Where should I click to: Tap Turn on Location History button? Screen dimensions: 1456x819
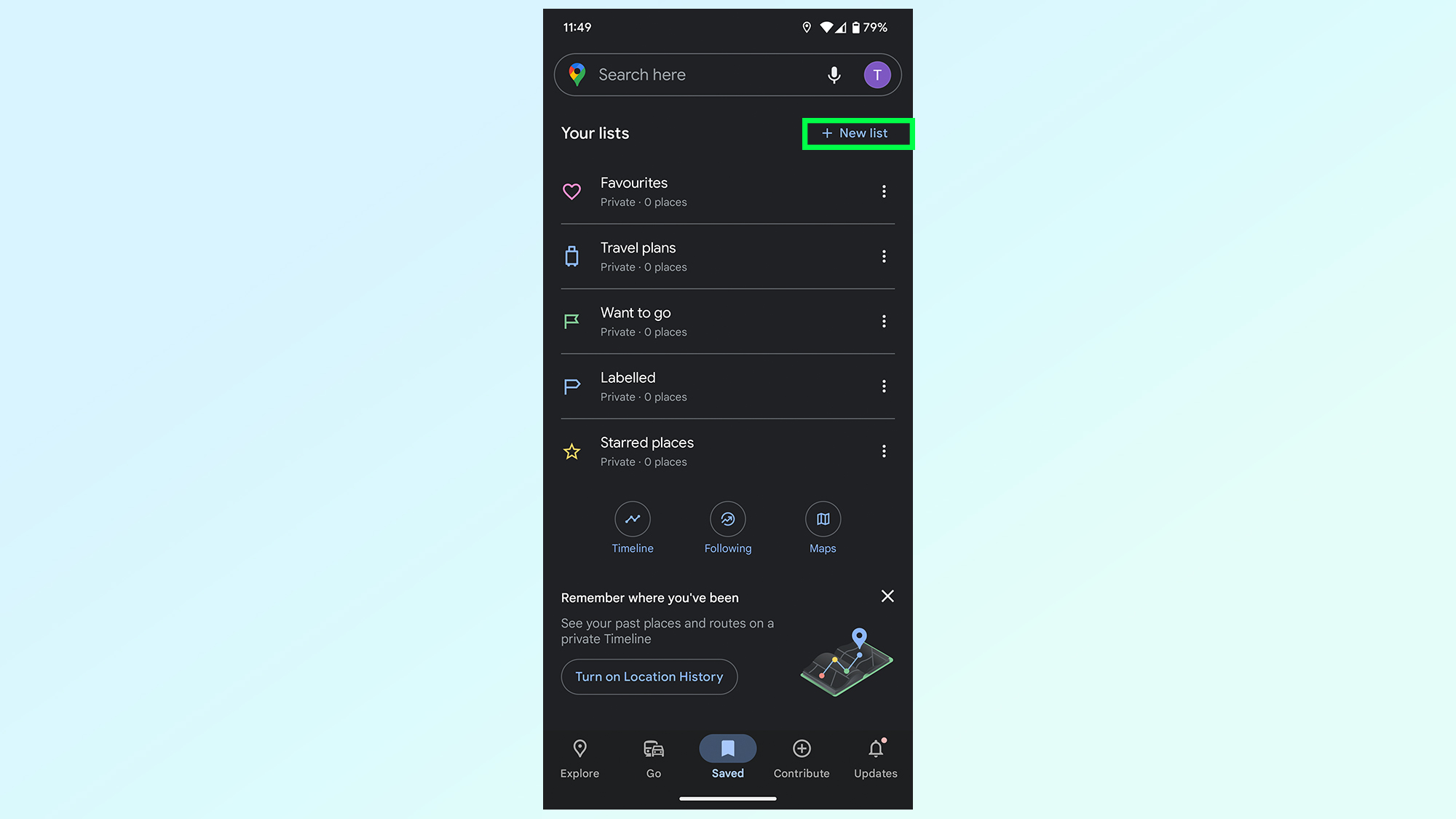(x=649, y=676)
